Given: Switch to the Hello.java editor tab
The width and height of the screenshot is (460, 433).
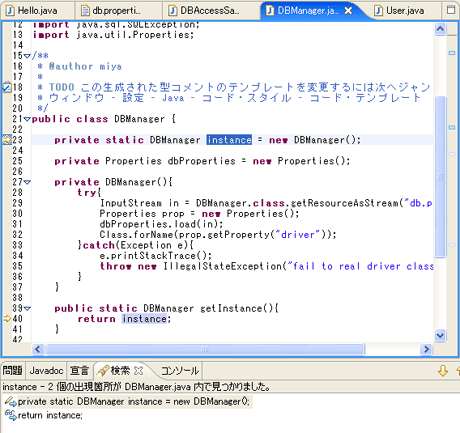Looking at the screenshot, I should (x=32, y=11).
